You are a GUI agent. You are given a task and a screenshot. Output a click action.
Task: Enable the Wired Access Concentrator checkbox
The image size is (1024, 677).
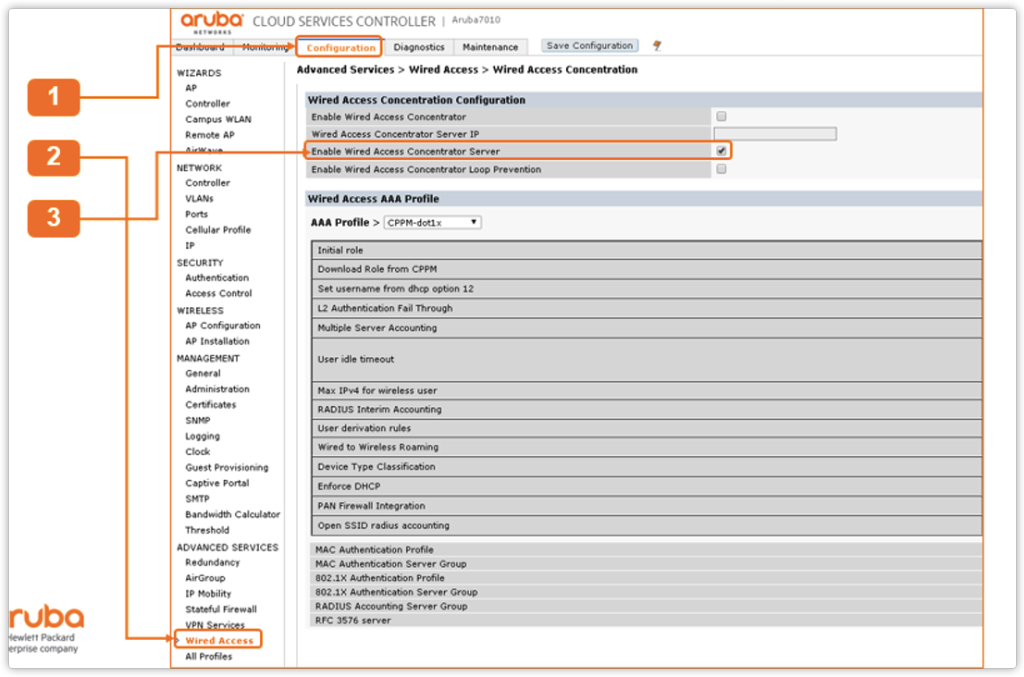pyautogui.click(x=721, y=116)
